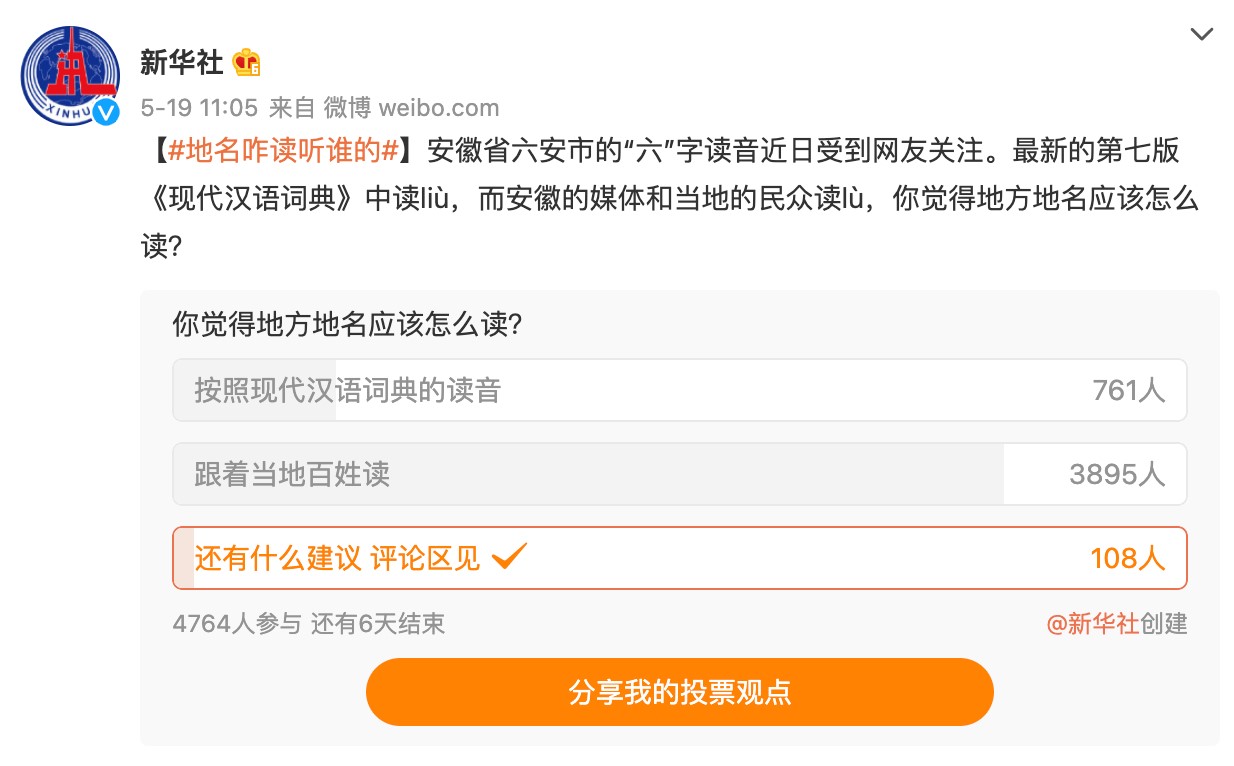
Task: Click the @新华社 poll creator mention
Action: pos(1092,624)
